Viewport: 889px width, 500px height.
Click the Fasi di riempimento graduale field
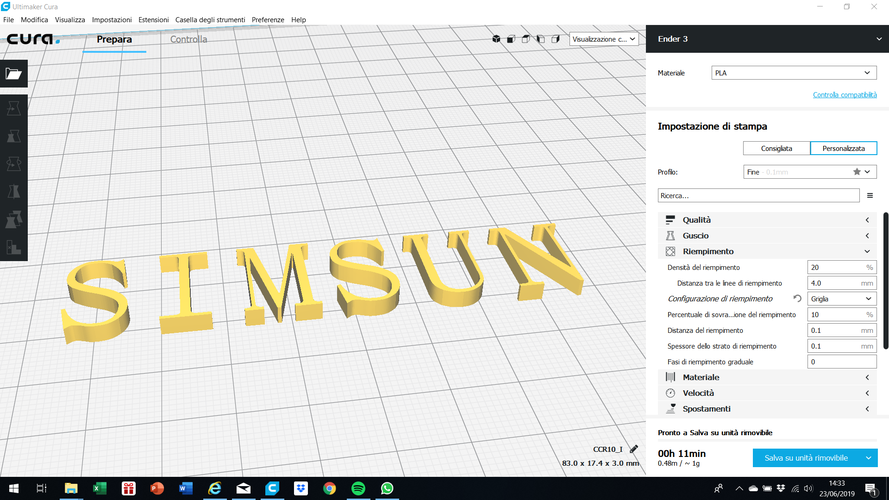(x=841, y=362)
